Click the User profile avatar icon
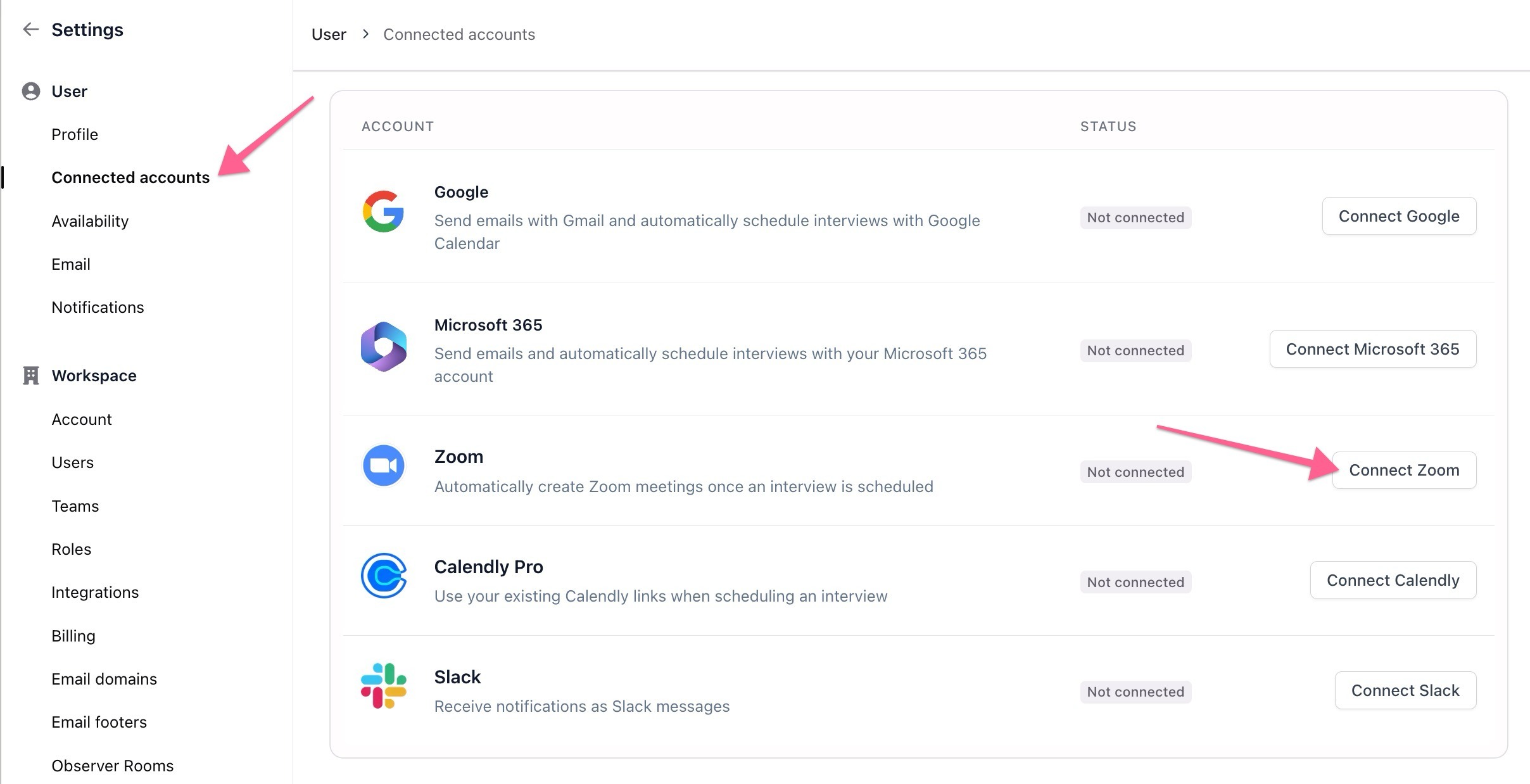 click(x=30, y=91)
